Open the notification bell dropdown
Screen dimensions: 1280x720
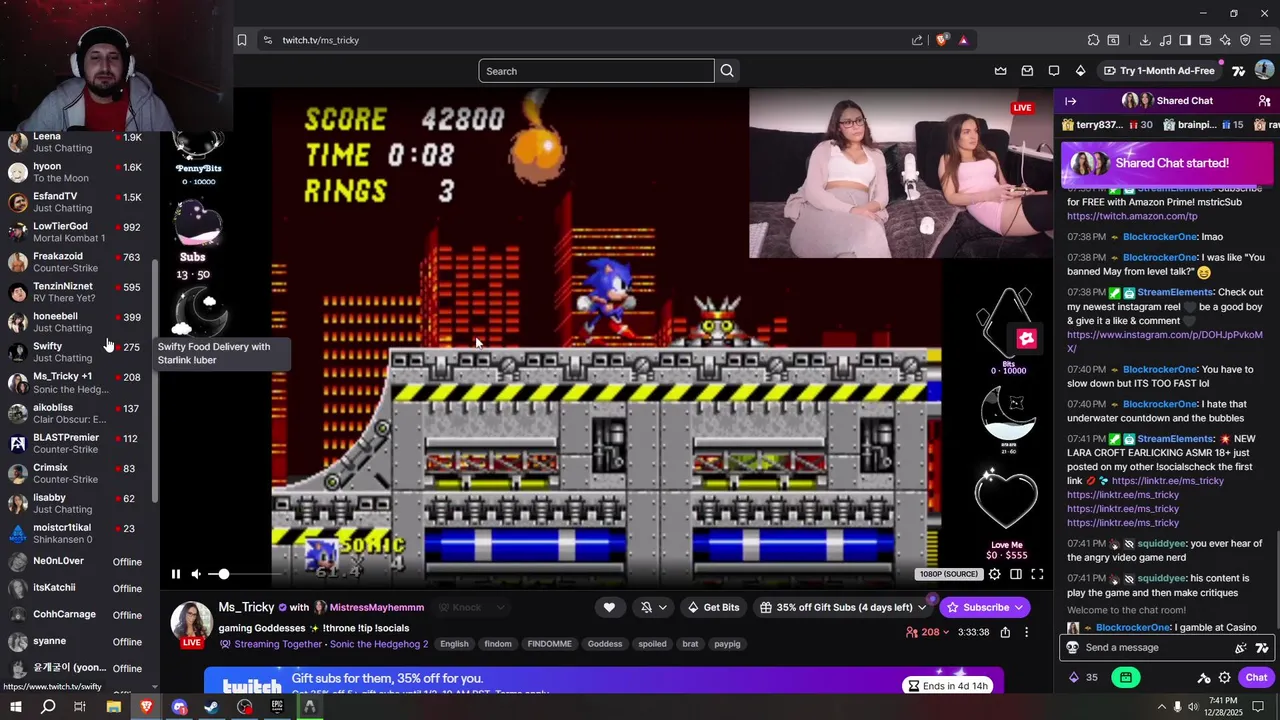654,607
